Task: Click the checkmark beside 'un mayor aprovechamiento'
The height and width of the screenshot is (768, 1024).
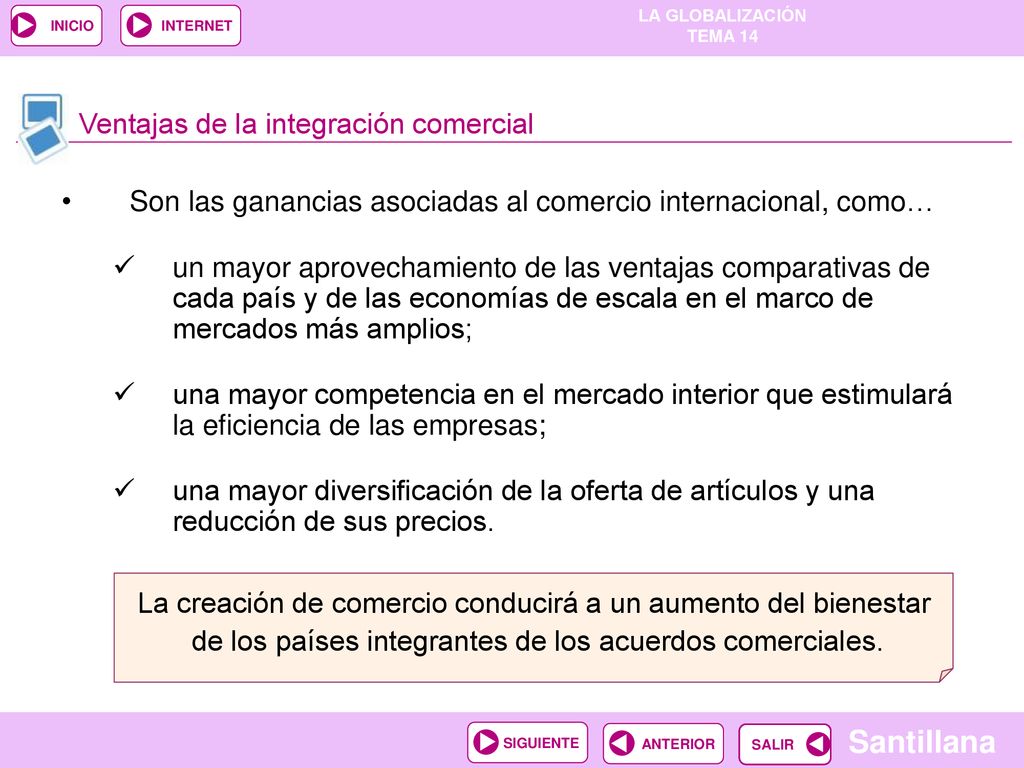Action: pyautogui.click(x=124, y=265)
